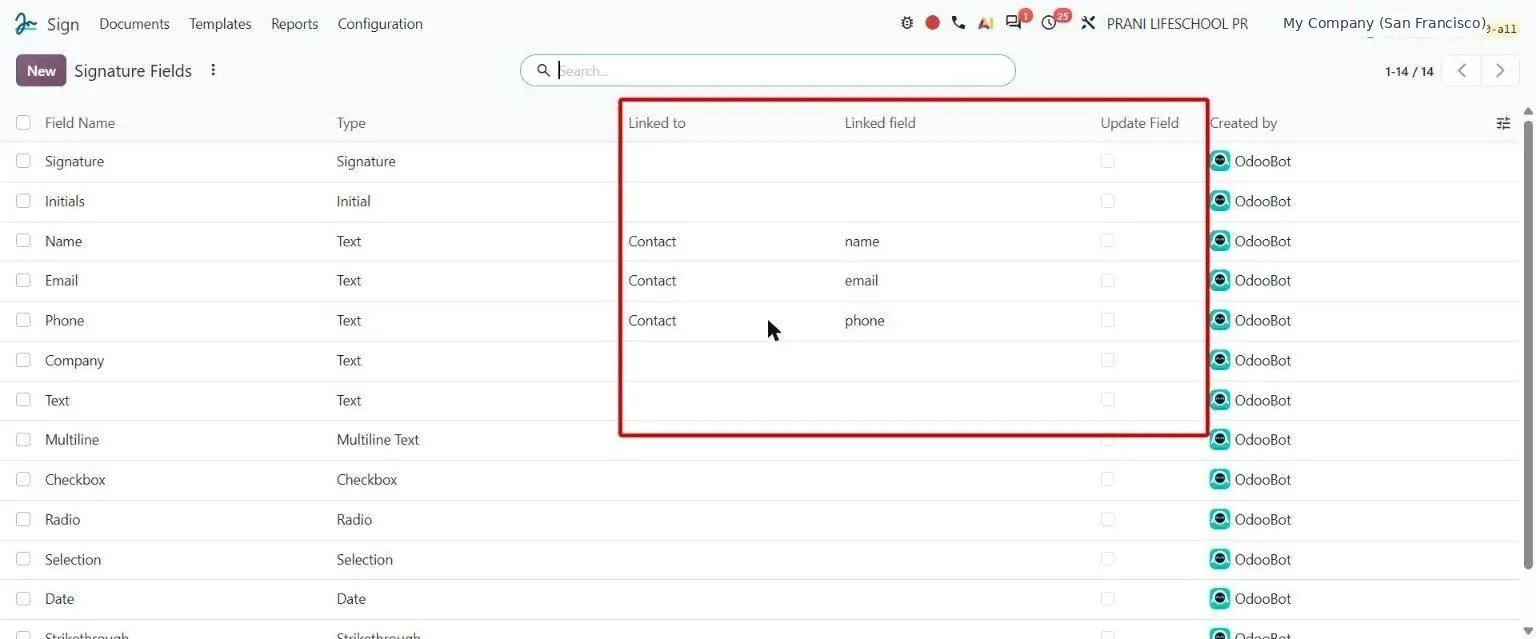Sort by Type column header
1536x639 pixels.
click(351, 123)
